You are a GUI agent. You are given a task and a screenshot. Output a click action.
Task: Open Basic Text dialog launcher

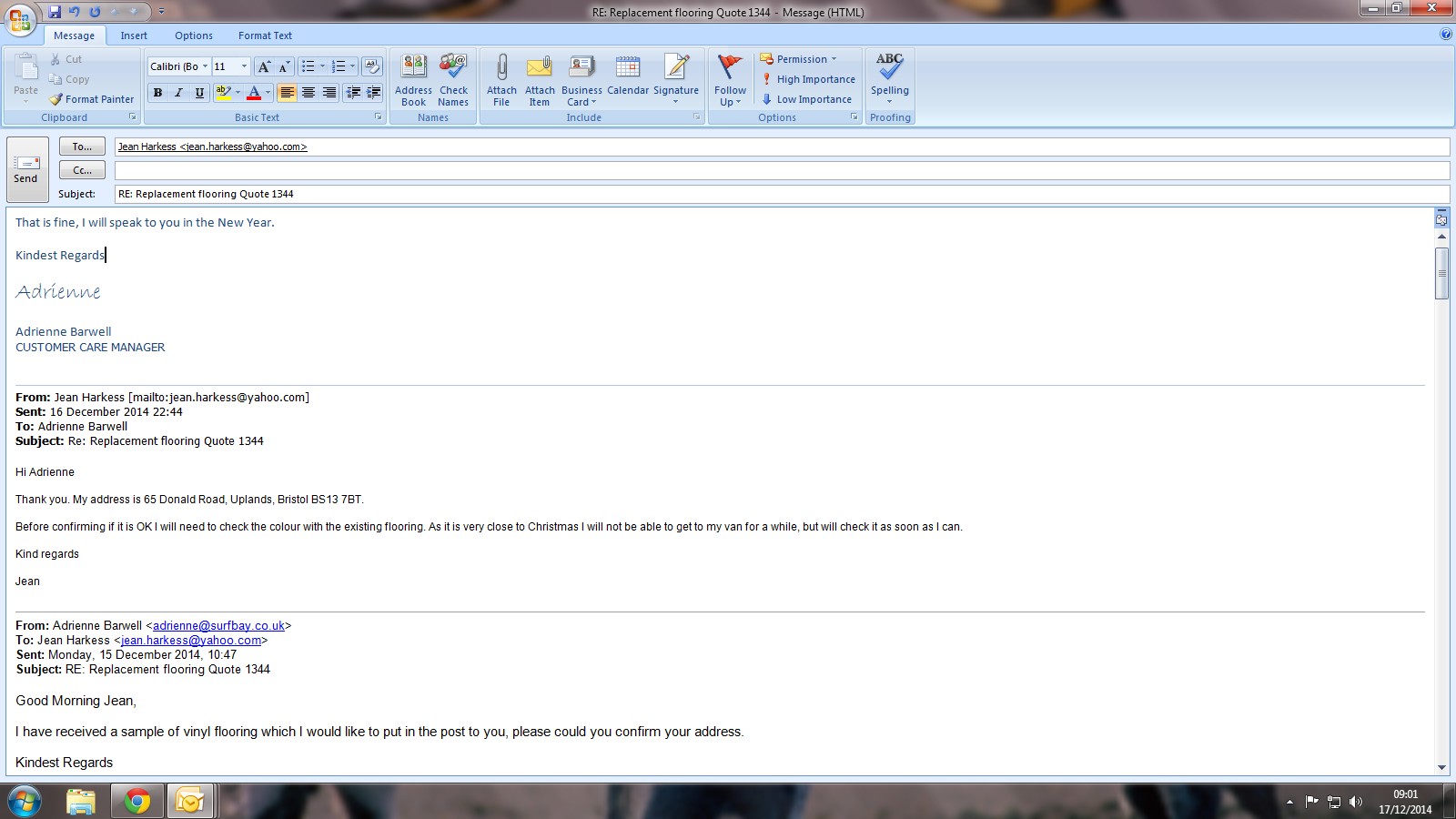379,117
